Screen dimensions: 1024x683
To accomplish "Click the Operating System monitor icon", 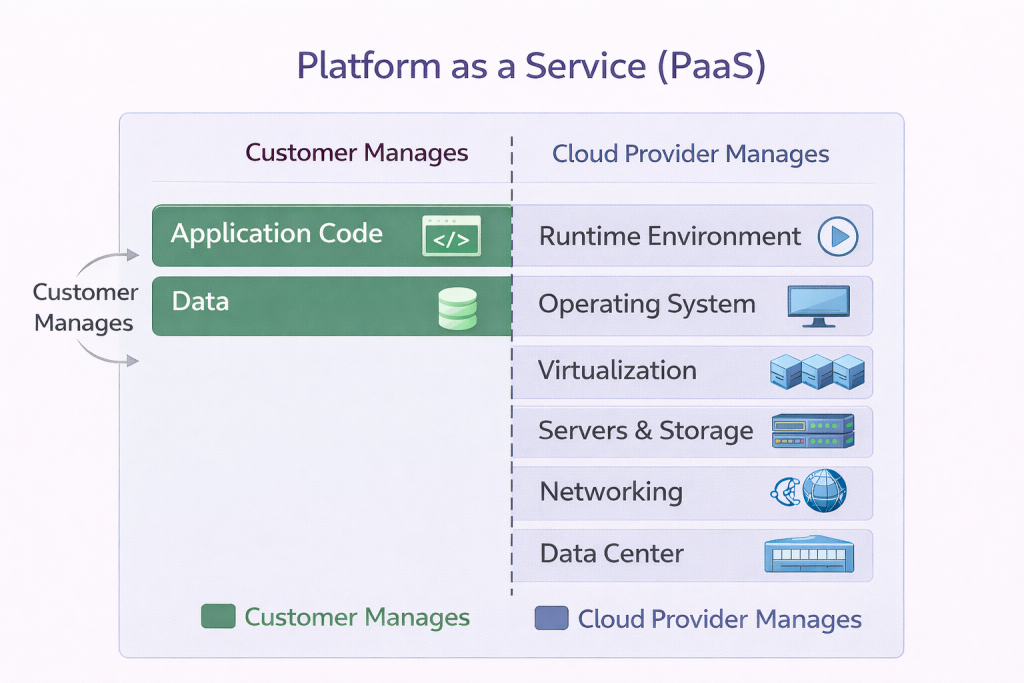I will click(x=818, y=306).
